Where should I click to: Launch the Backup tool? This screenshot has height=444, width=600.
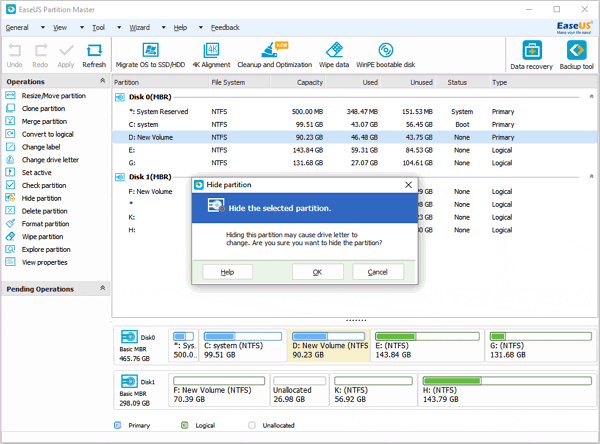click(576, 56)
